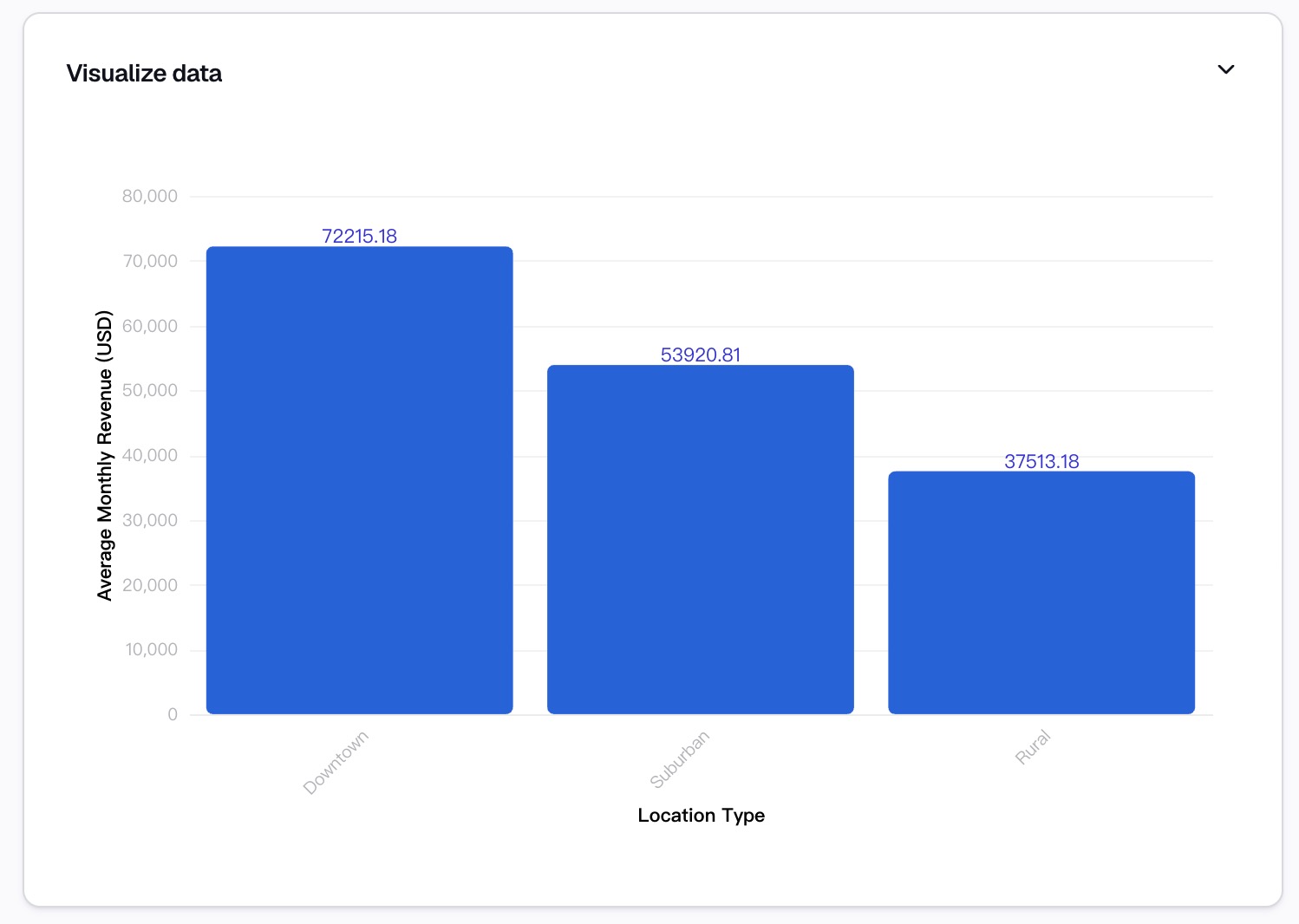
Task: Select the Suburban revenue bar
Action: point(701,539)
